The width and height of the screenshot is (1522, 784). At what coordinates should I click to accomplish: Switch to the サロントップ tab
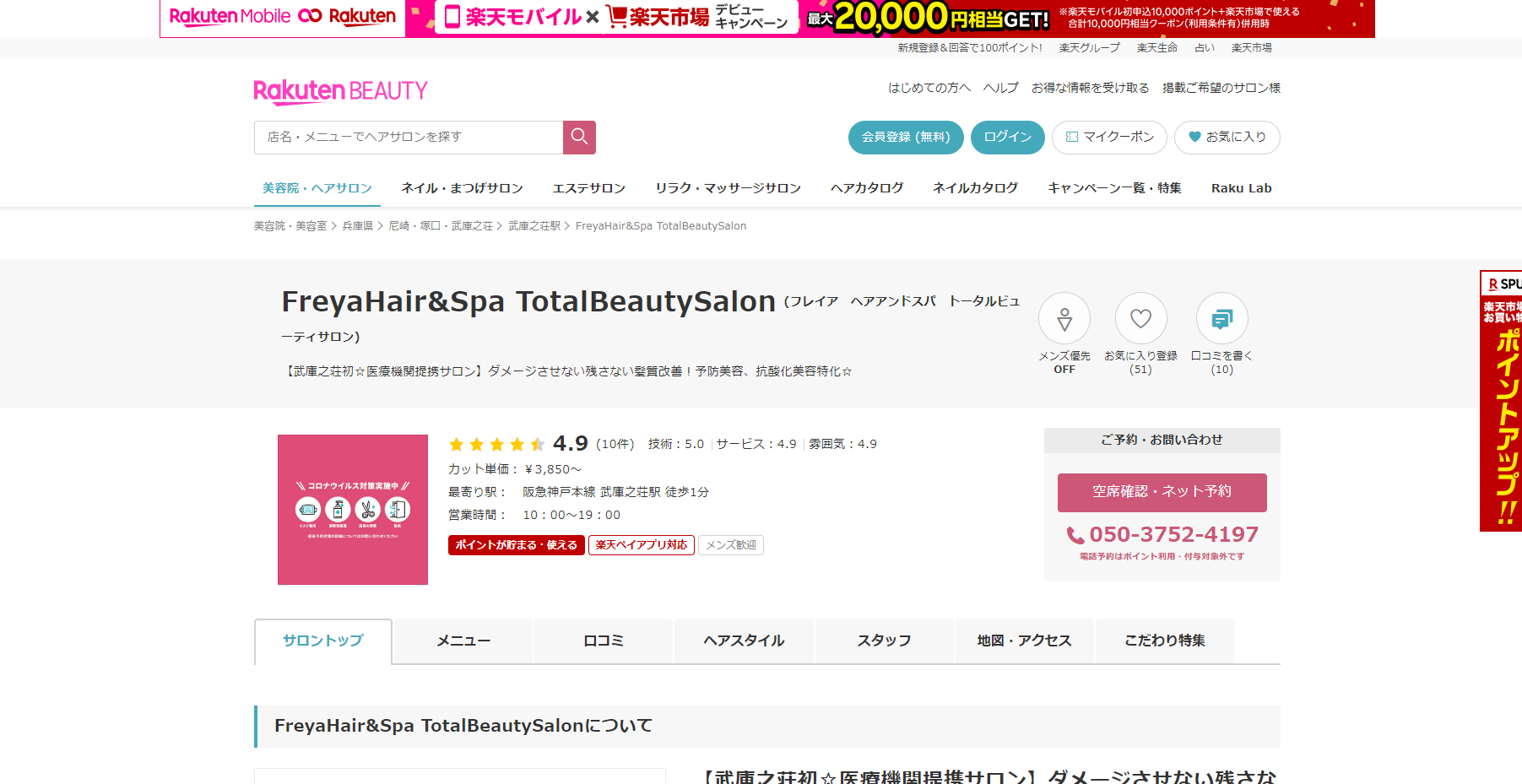point(323,641)
